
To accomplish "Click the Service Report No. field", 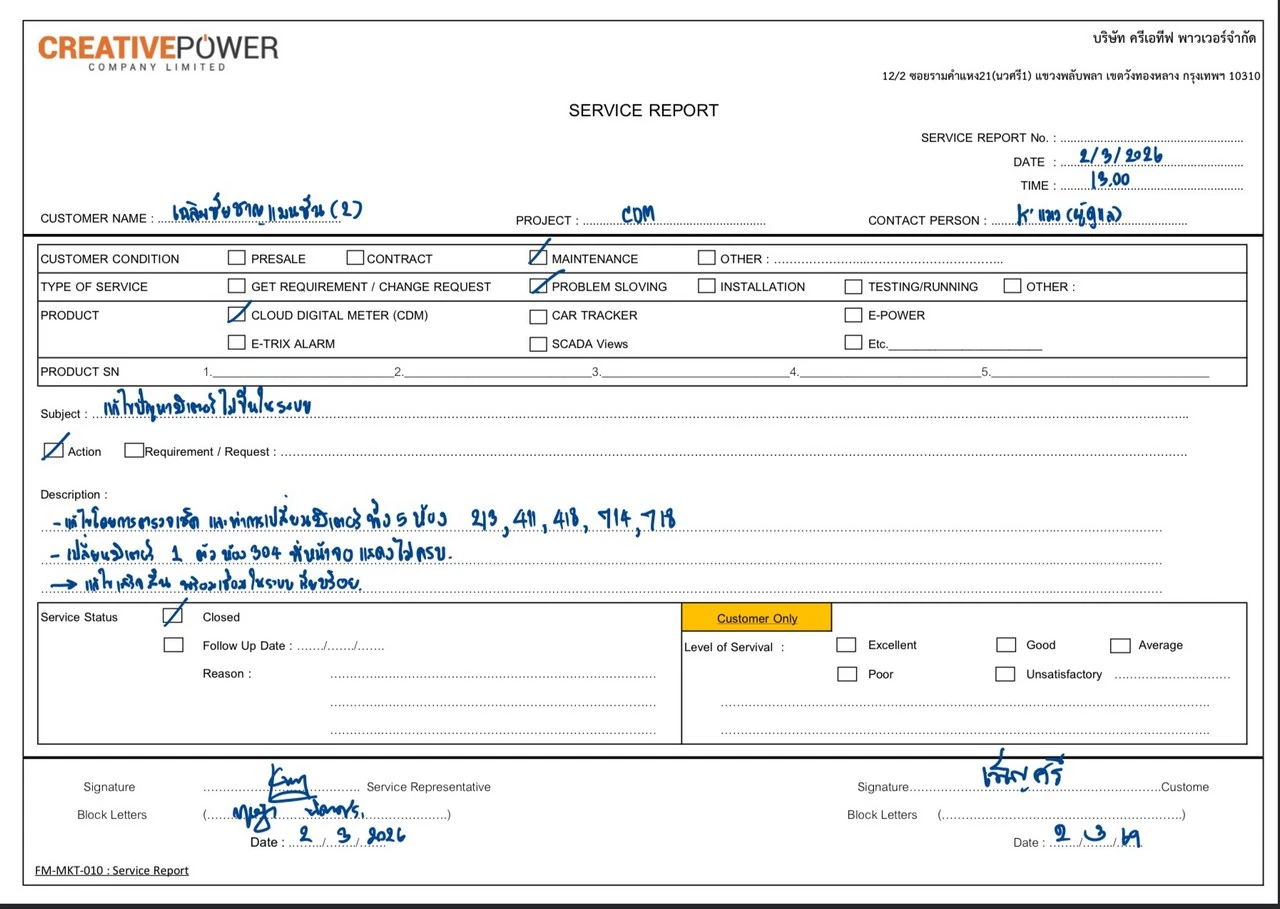I will (x=1151, y=138).
